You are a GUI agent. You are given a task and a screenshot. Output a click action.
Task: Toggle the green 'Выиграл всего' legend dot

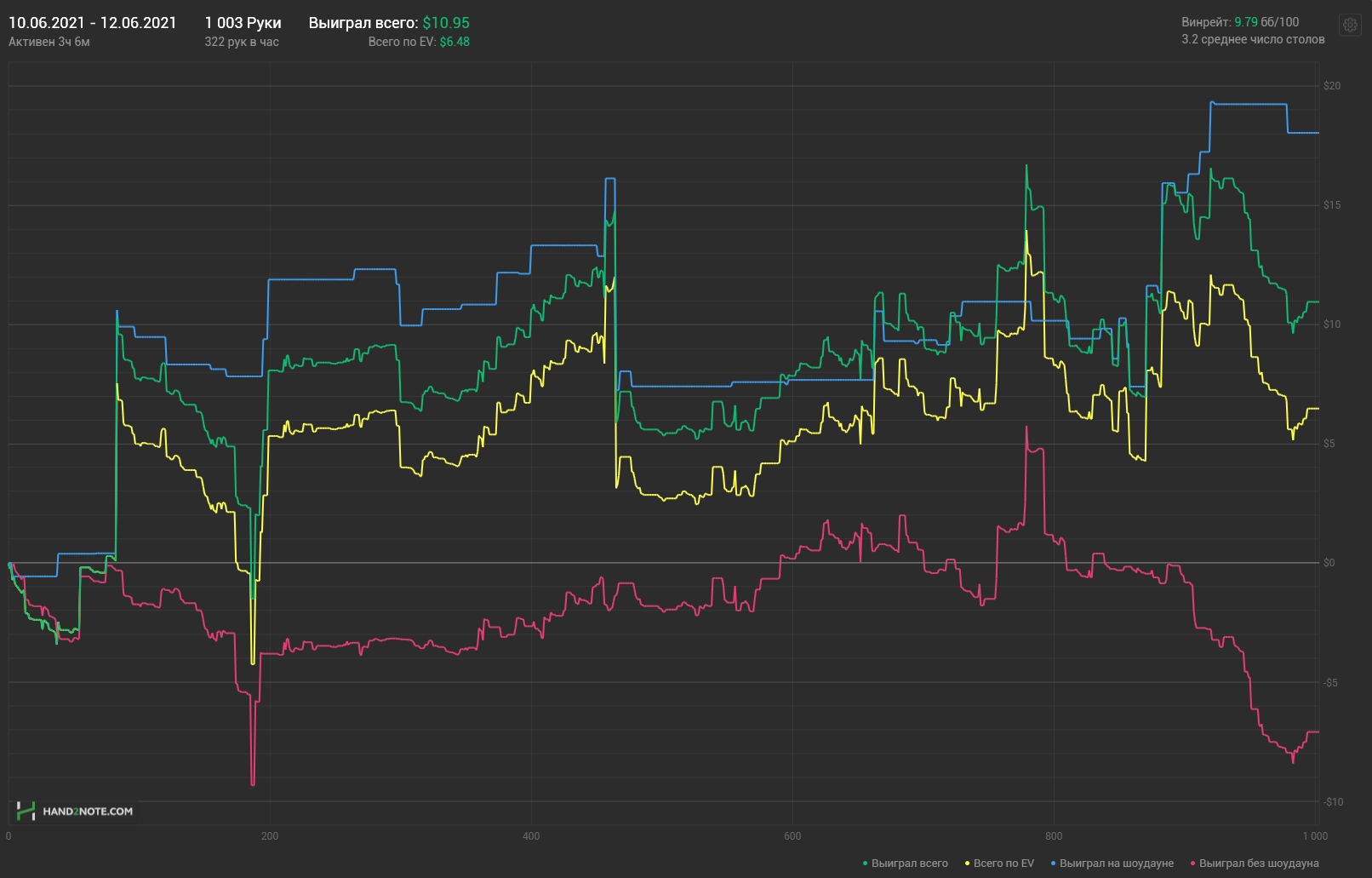[865, 864]
